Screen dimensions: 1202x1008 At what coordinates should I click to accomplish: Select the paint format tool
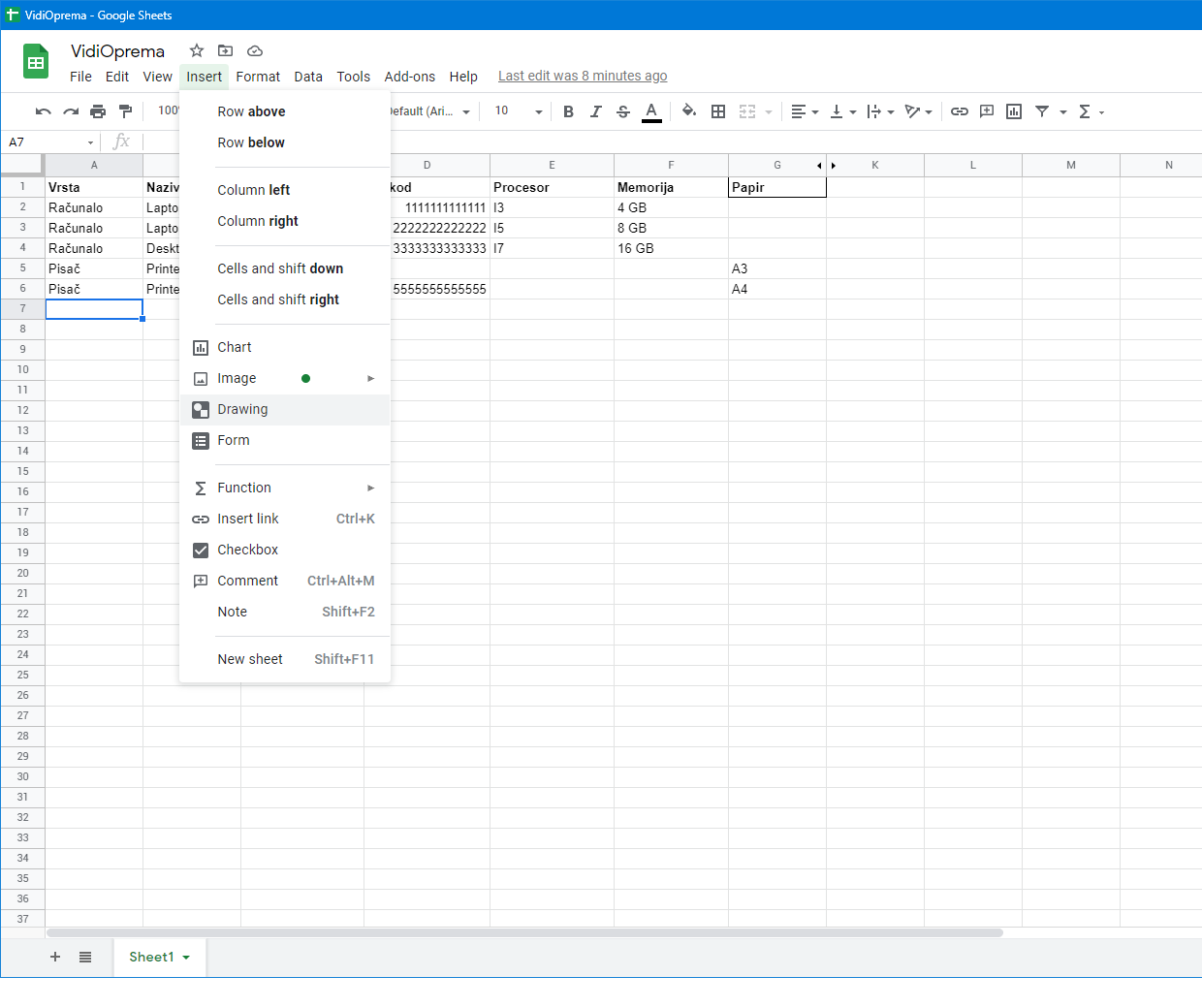click(x=125, y=111)
